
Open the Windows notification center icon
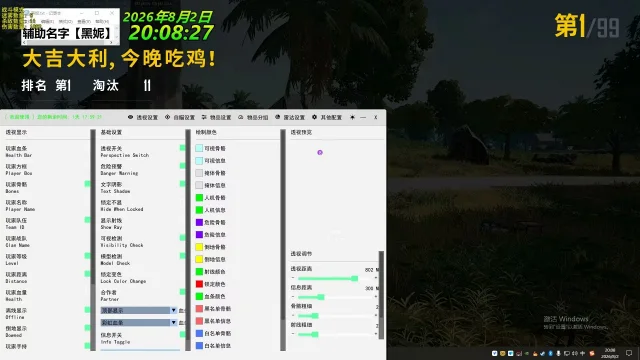629,353
